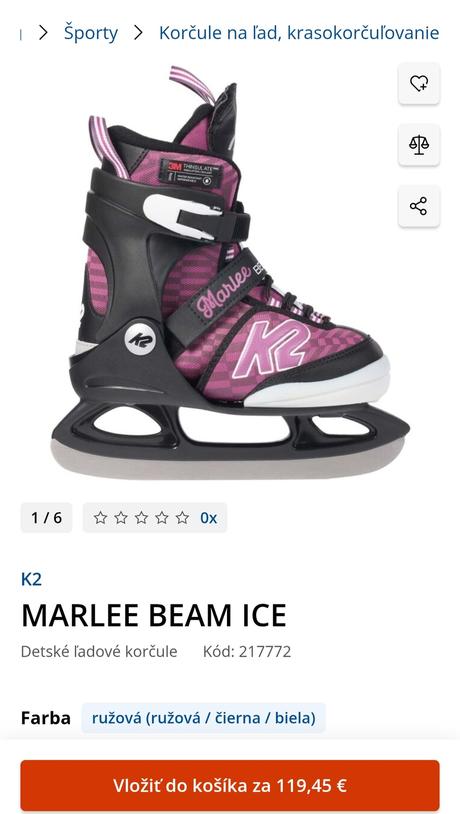This screenshot has height=814, width=460.
Task: Open the K2 brand page link
Action: 31,579
